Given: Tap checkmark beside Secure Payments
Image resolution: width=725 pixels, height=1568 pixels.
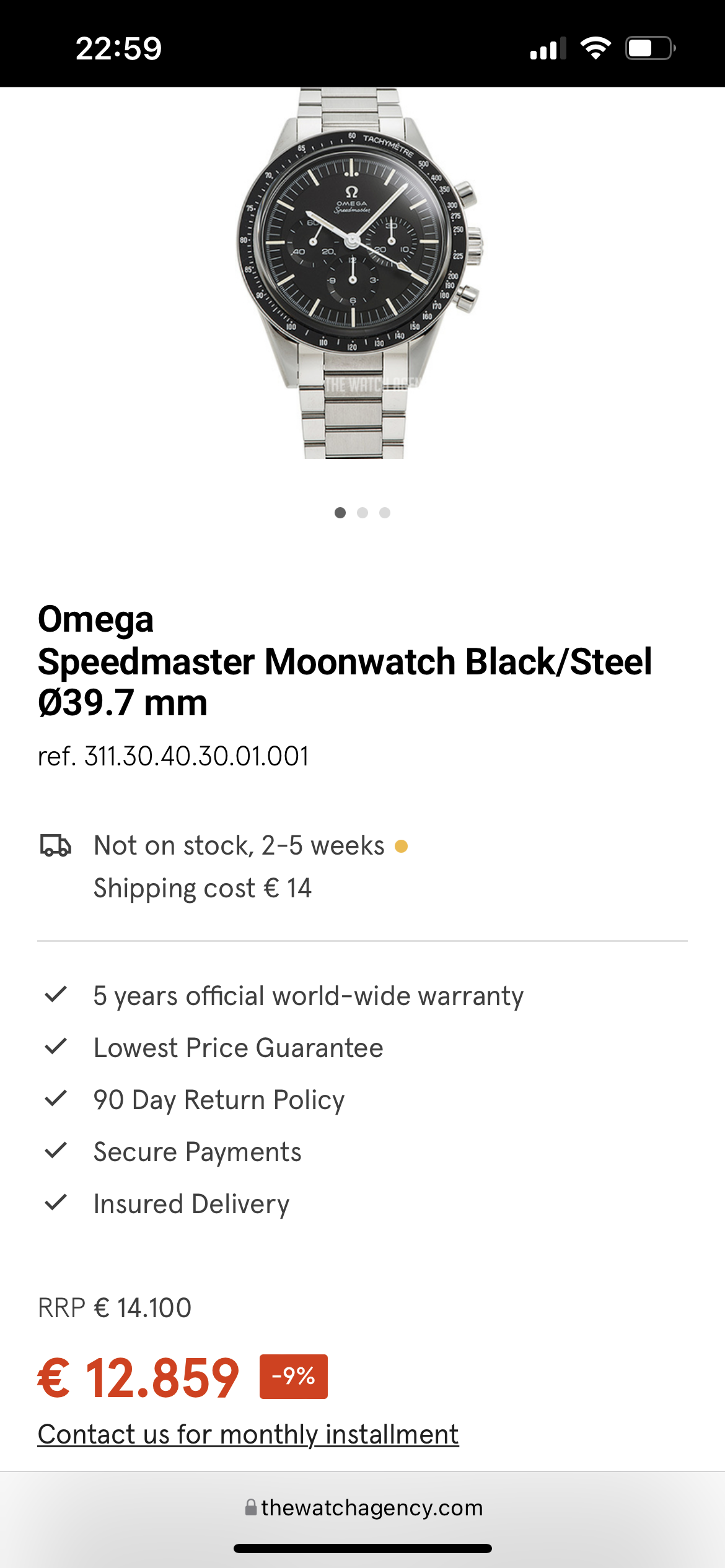Looking at the screenshot, I should pos(56,1151).
